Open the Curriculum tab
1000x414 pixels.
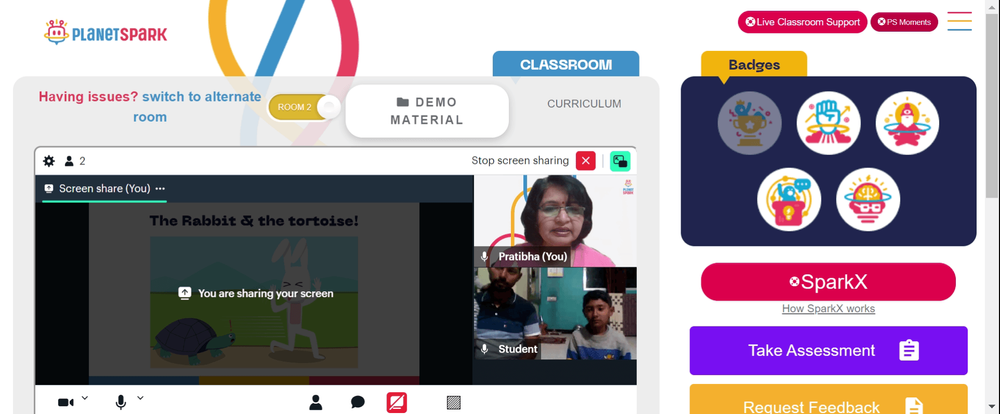pos(584,104)
